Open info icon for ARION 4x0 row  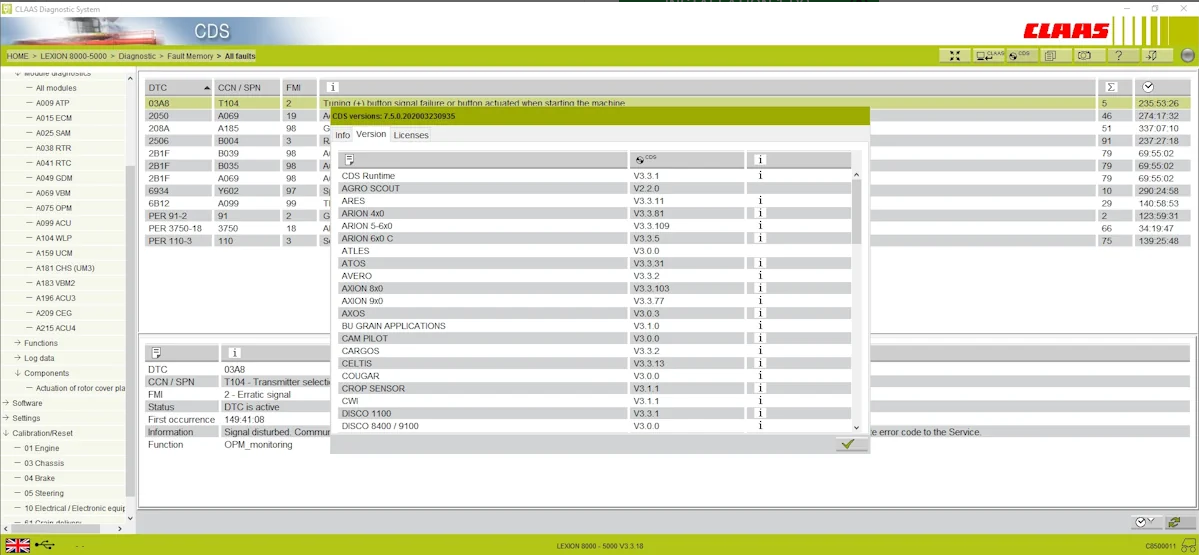point(760,213)
